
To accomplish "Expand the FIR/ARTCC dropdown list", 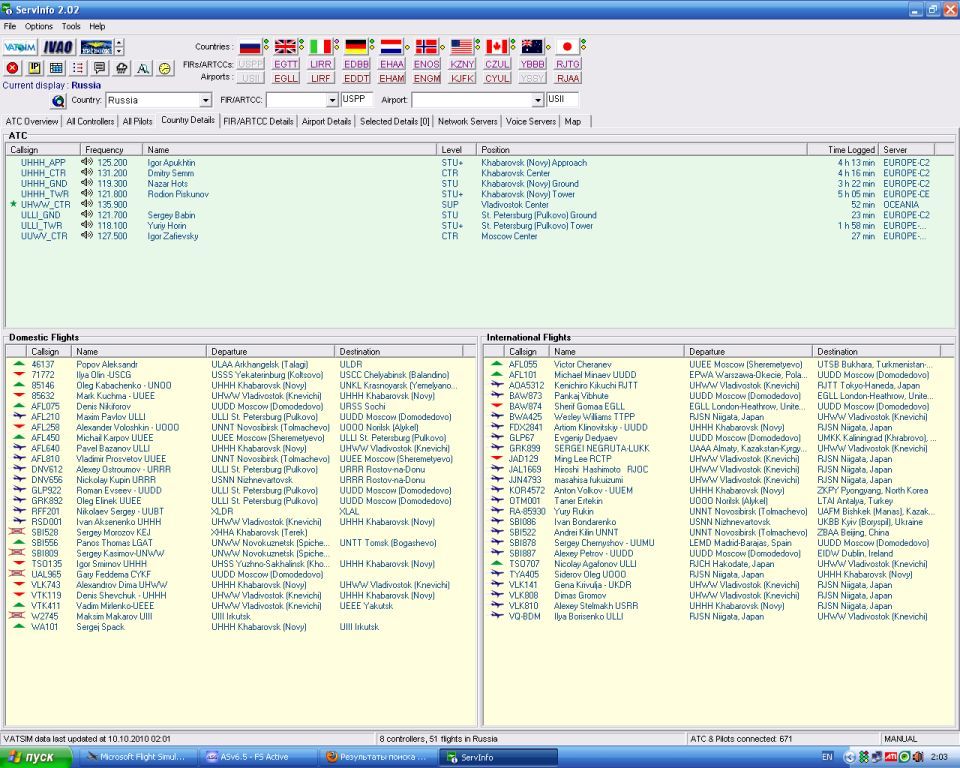I will [331, 101].
